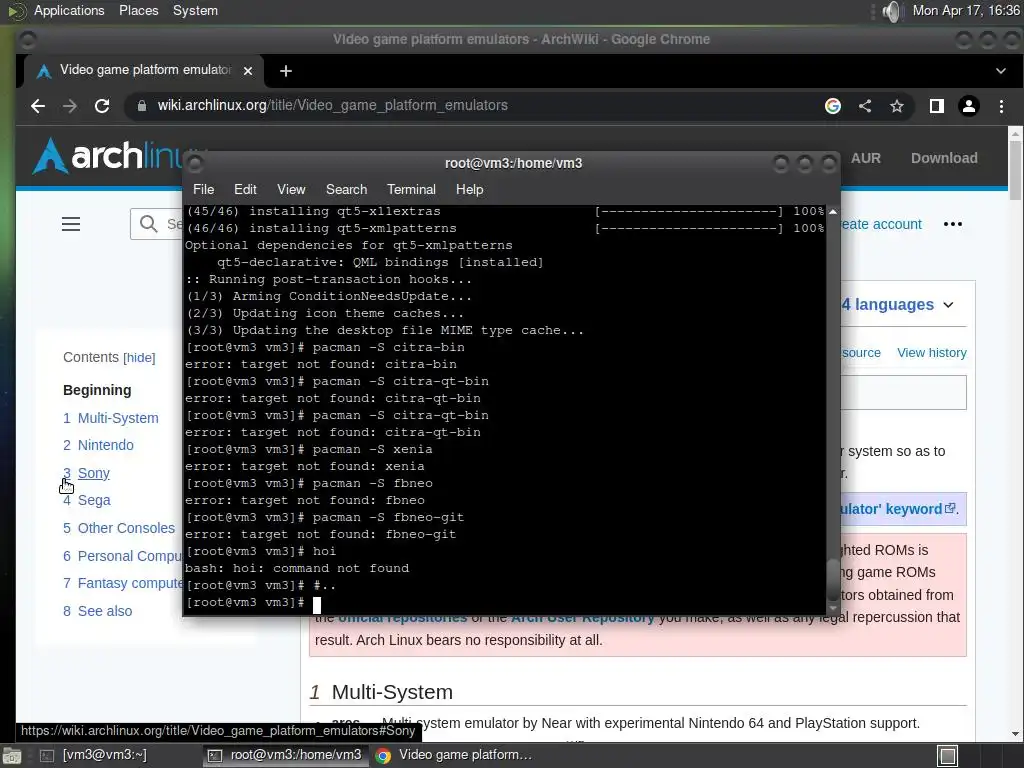
Task: Open Chrome profile avatar
Action: (x=968, y=106)
